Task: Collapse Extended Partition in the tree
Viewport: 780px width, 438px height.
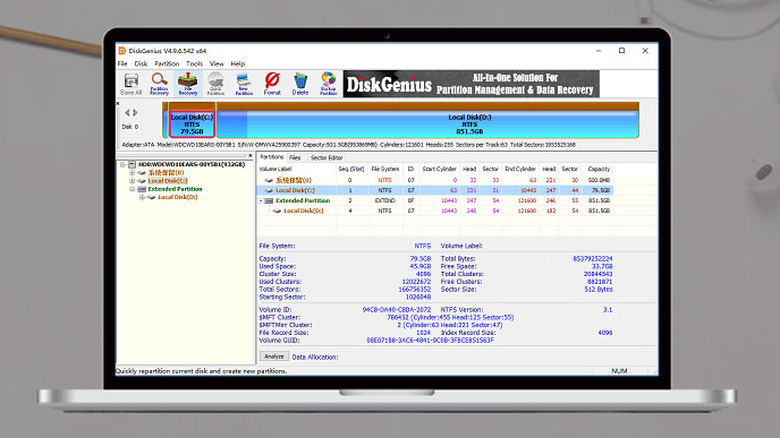Action: 132,189
